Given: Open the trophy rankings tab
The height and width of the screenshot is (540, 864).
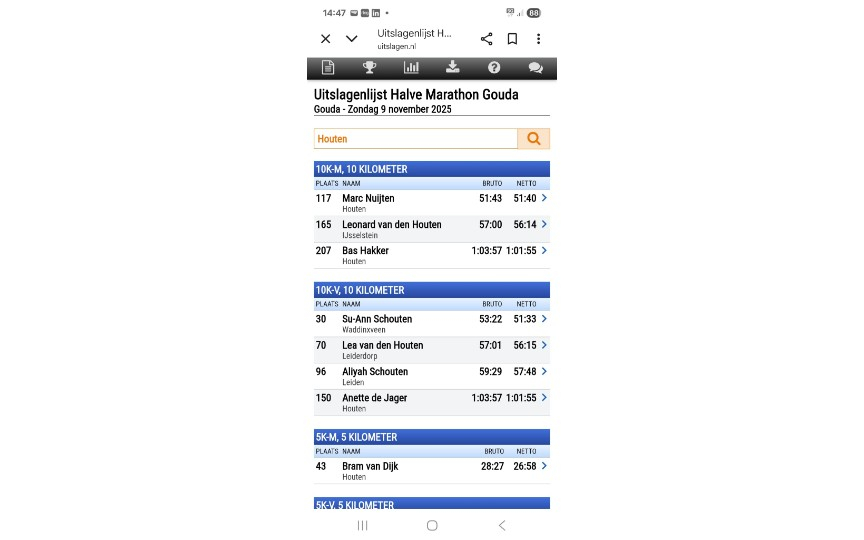Looking at the screenshot, I should coord(369,68).
